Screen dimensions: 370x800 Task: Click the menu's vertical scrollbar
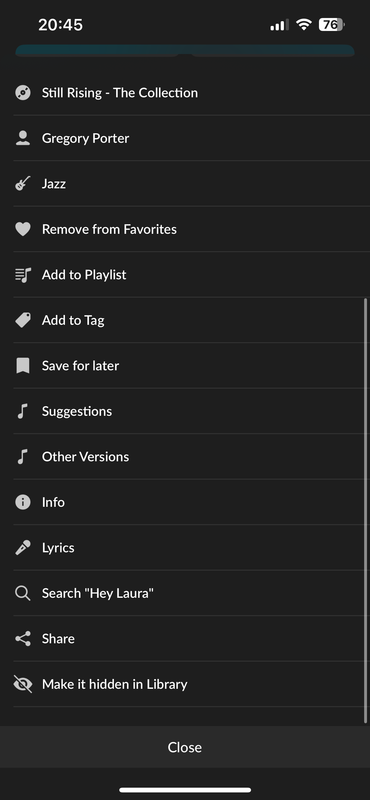point(365,510)
